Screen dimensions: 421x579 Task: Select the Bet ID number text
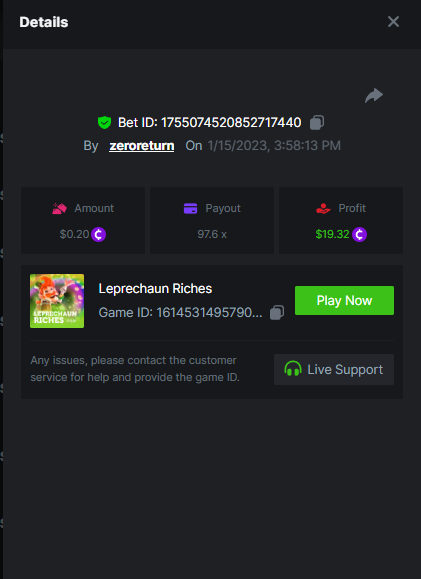(231, 122)
